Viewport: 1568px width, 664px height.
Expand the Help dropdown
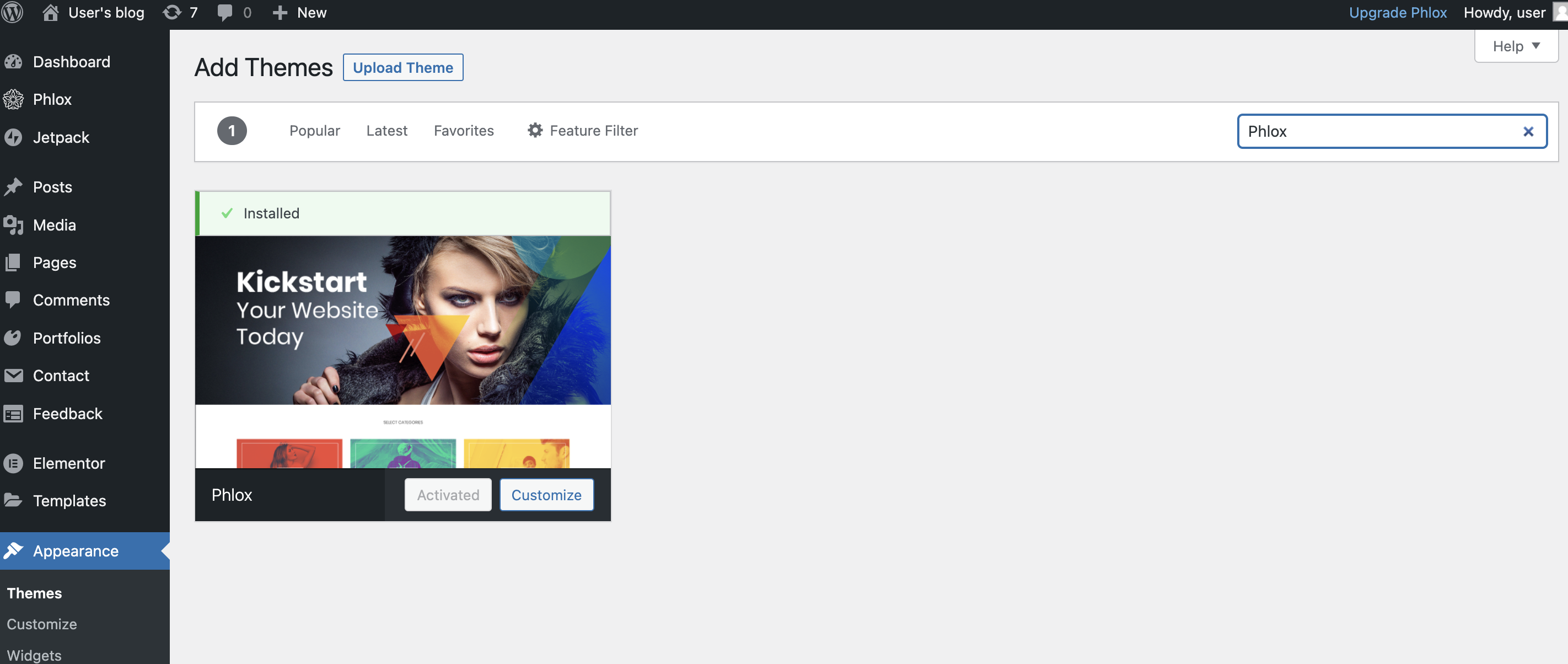(x=1516, y=46)
